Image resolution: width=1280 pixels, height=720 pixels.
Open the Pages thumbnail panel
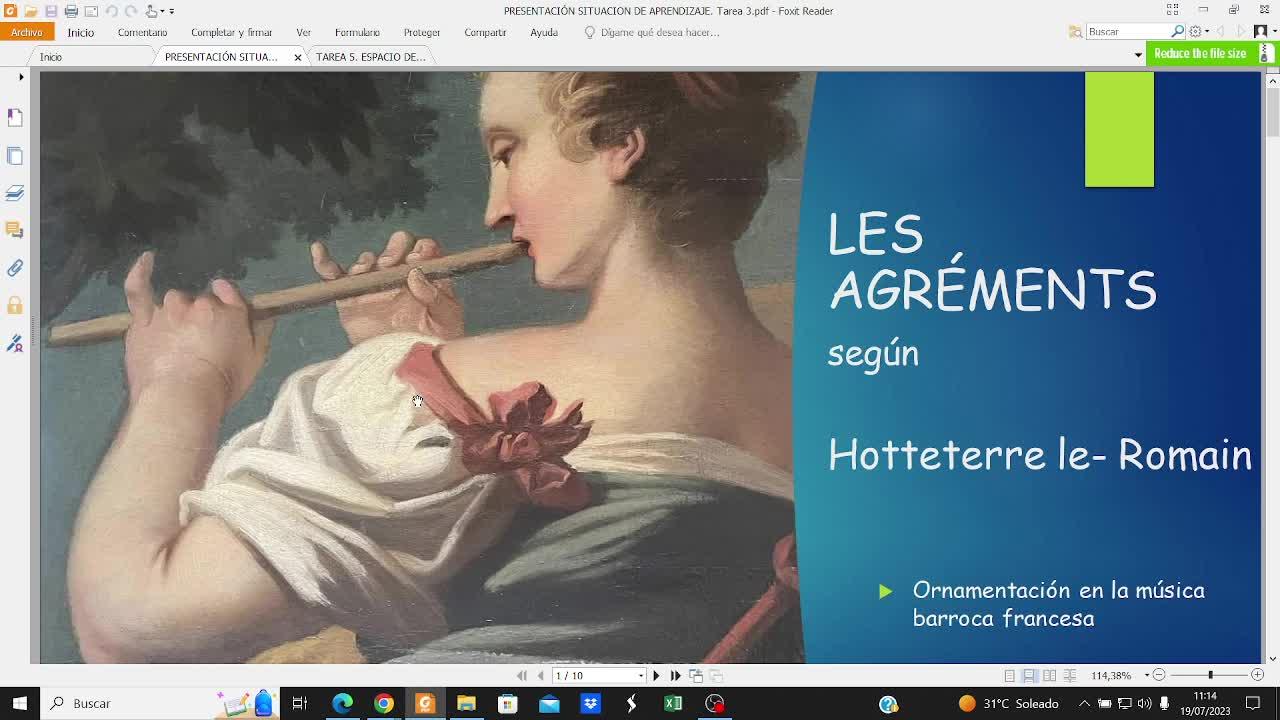(15, 156)
